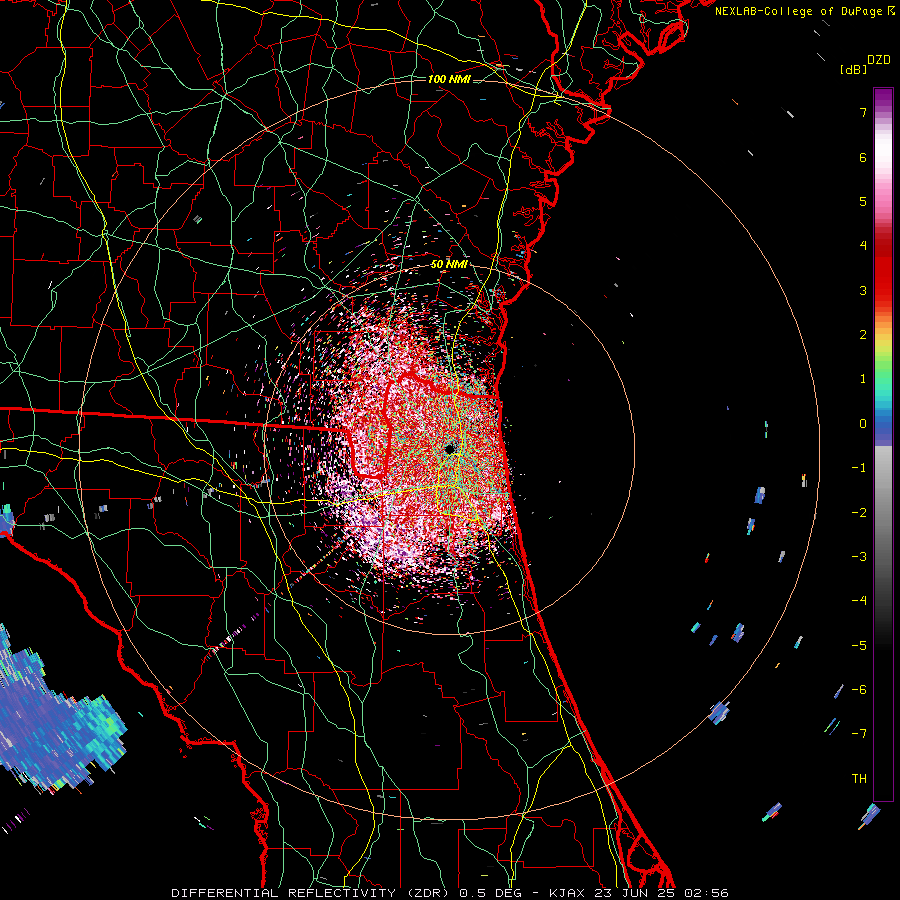Click the -3 dB scale value
Image resolution: width=900 pixels, height=900 pixels.
coord(859,557)
